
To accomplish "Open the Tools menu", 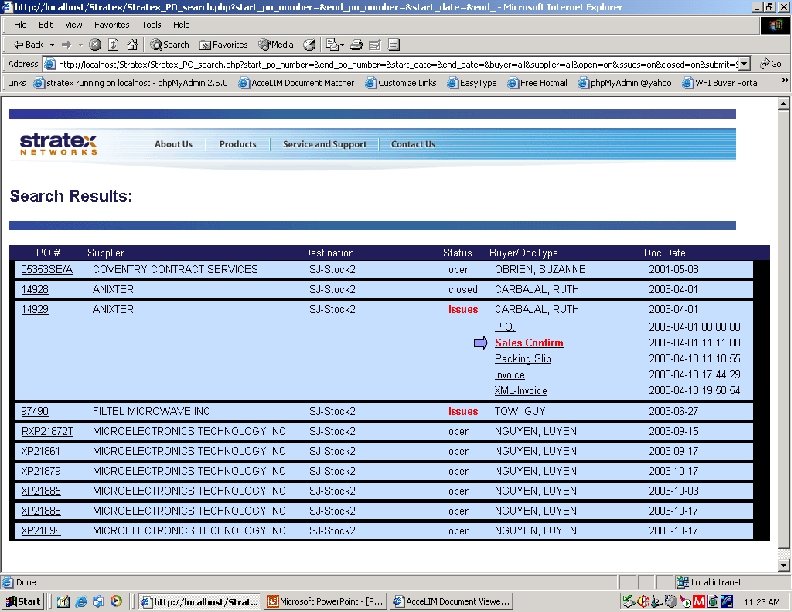I will point(152,25).
